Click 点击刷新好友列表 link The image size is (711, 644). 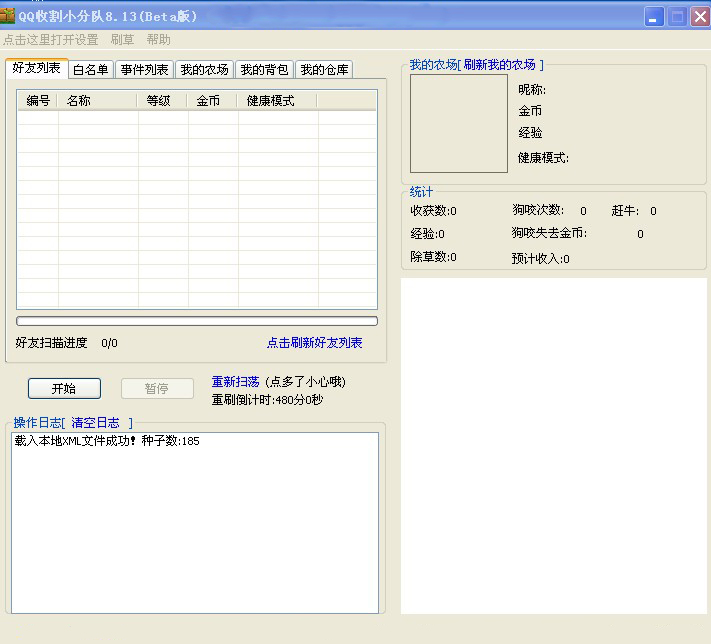(315, 343)
